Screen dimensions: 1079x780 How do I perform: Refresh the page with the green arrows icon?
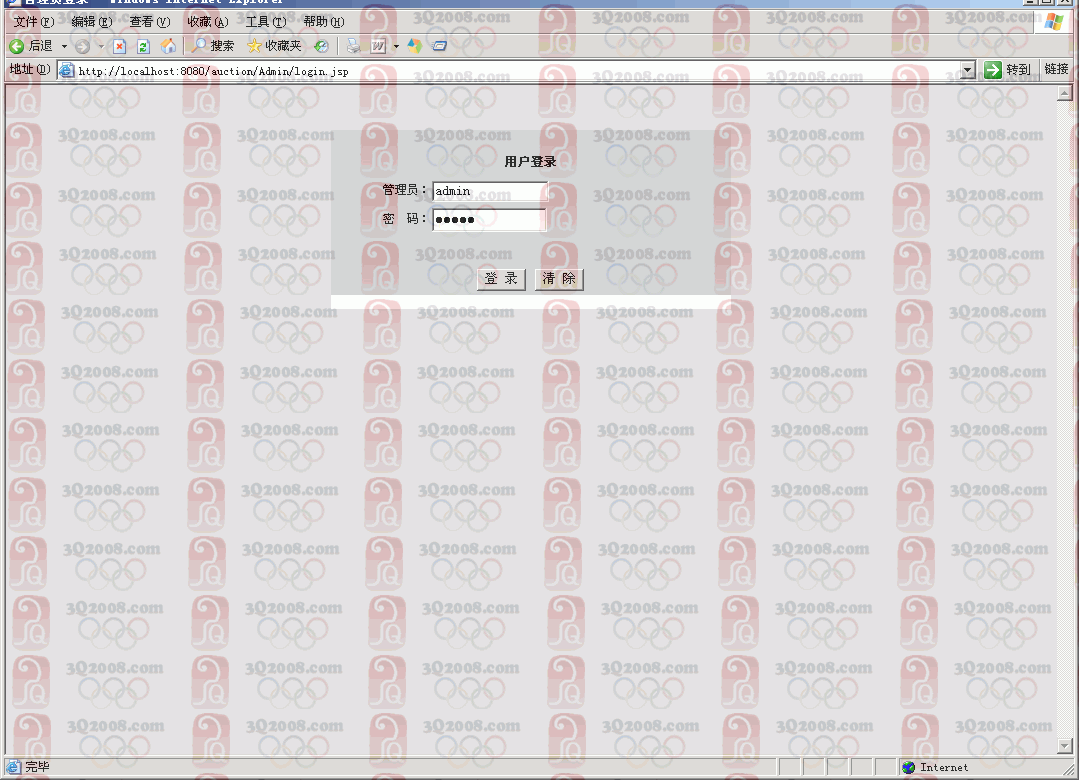pyautogui.click(x=143, y=46)
